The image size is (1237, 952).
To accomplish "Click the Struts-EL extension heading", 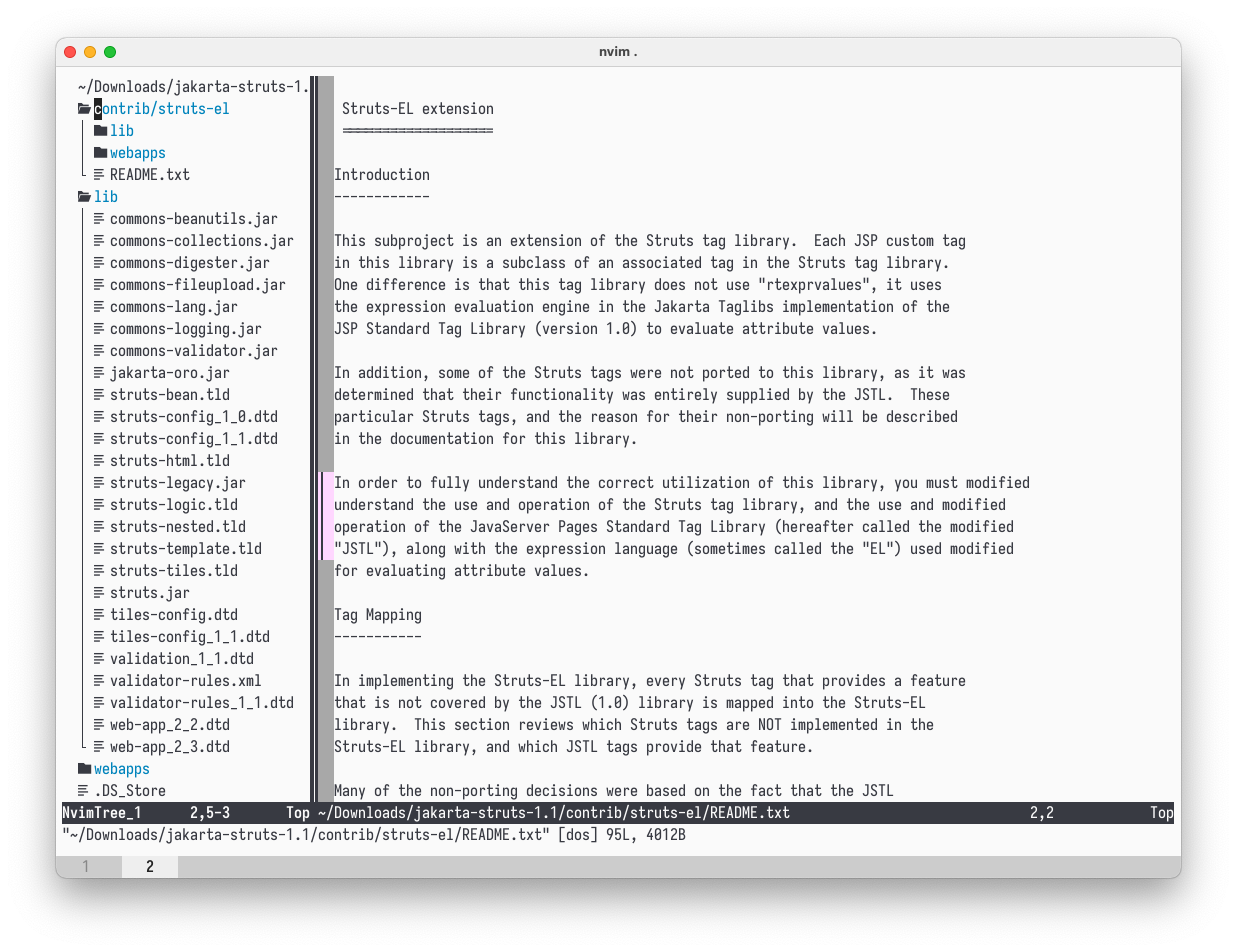I will 418,109.
